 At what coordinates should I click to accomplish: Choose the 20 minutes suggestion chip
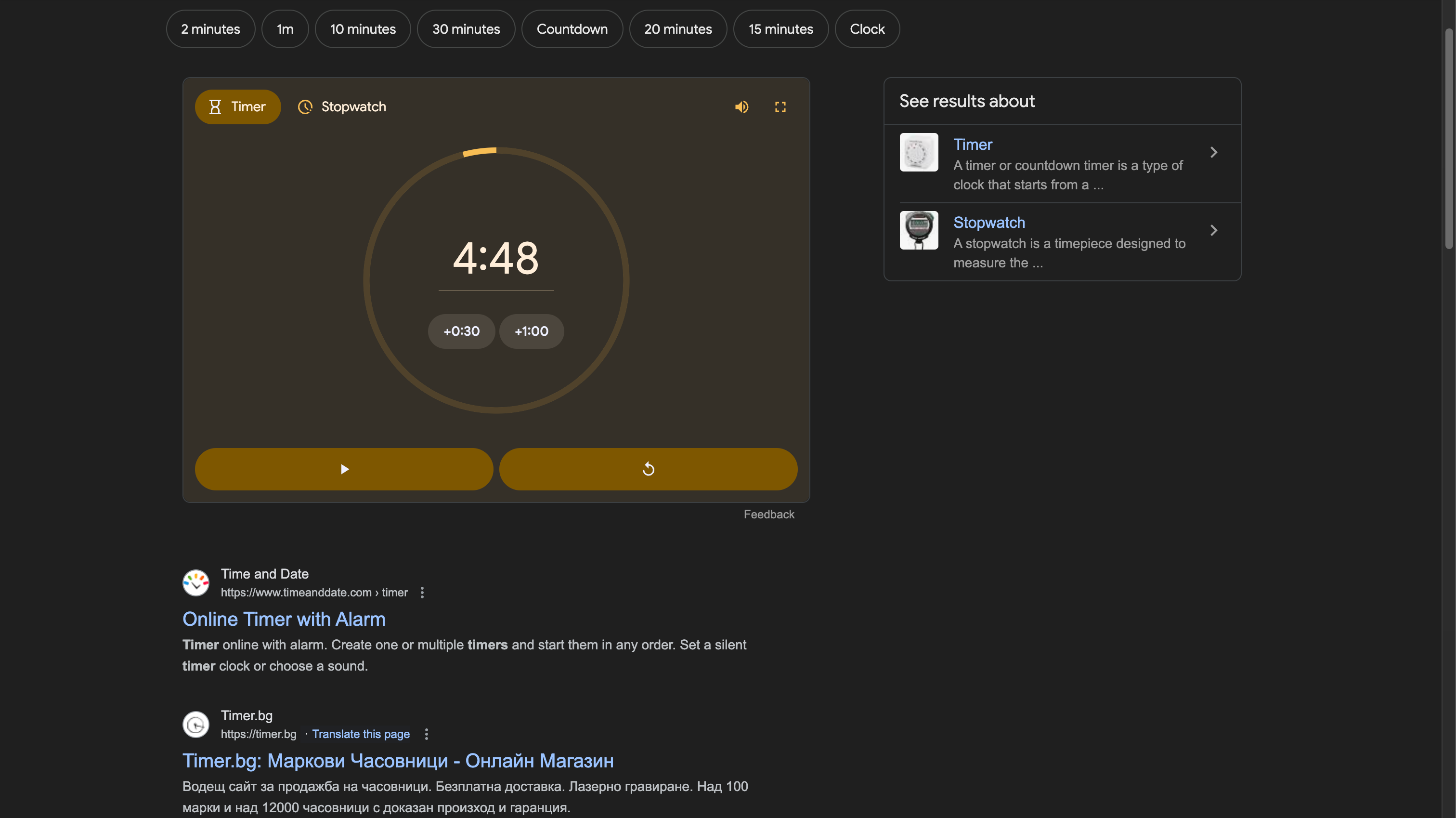[678, 29]
